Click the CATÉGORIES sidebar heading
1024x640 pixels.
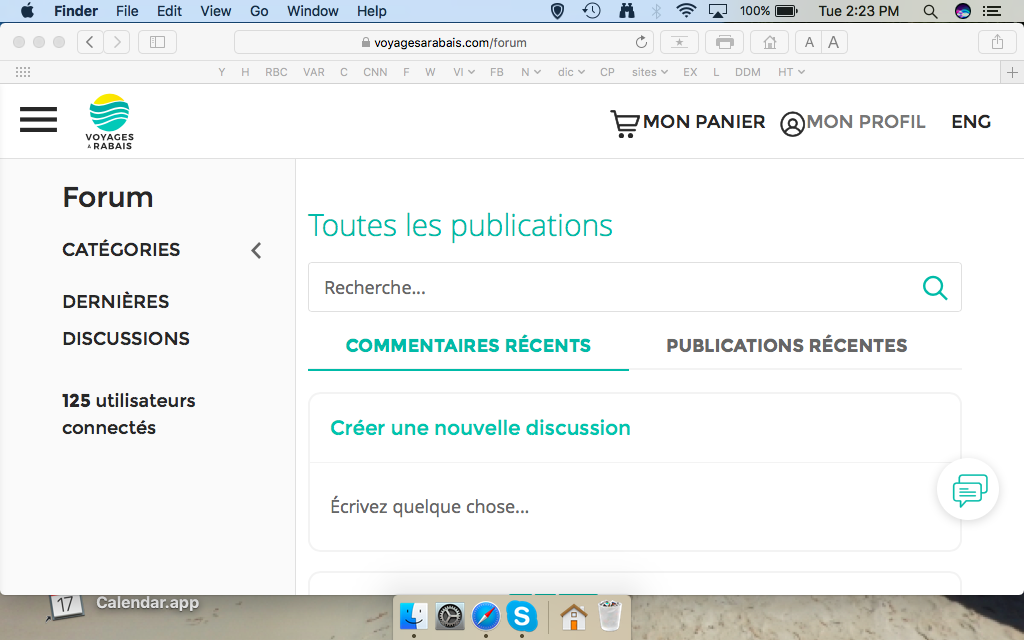(121, 249)
